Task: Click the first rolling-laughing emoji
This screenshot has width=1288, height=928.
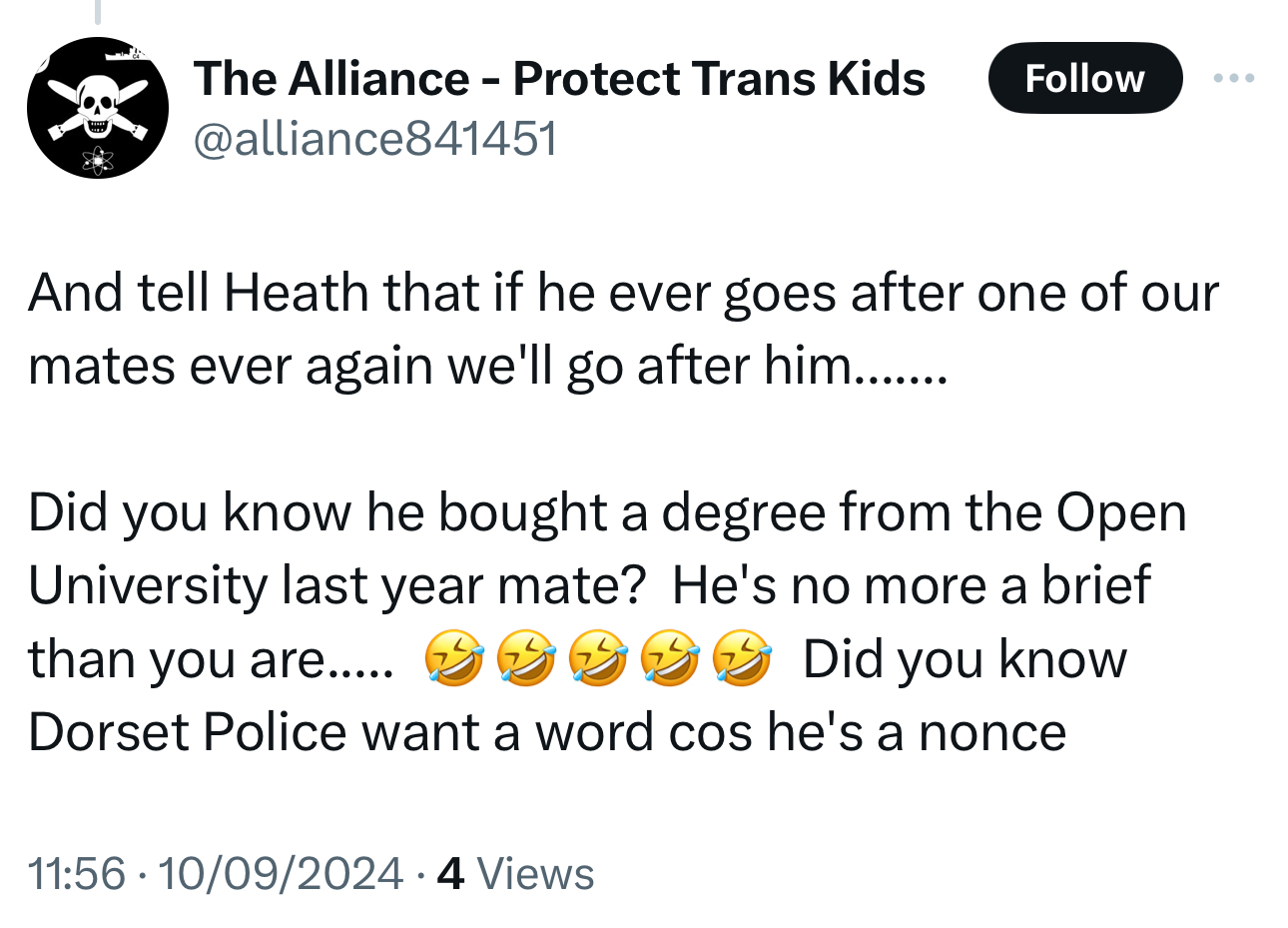Action: coord(454,659)
